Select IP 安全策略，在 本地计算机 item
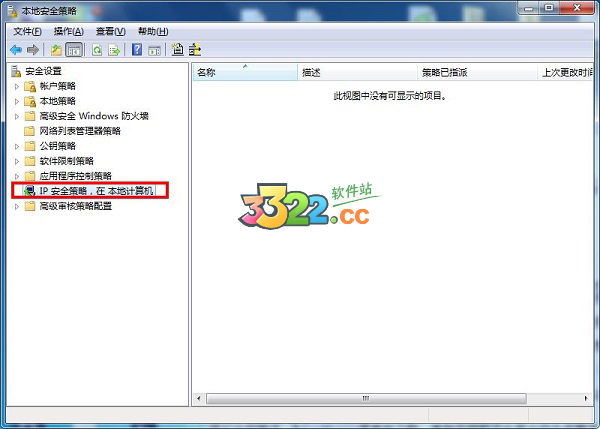Screen dimensions: 600x429 97,190
